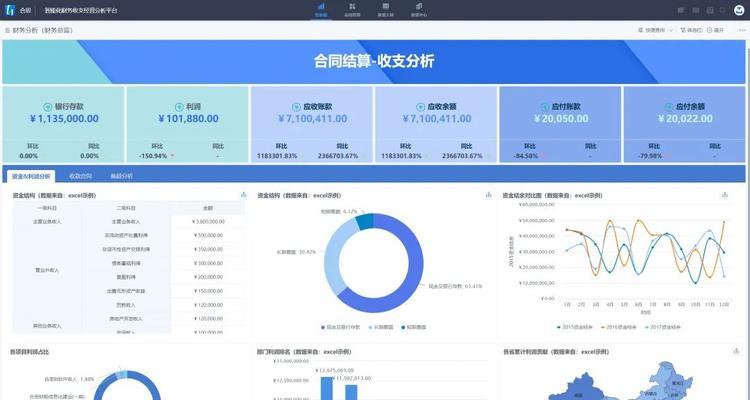Click chart-type icon on the 资金结构 table panel
The height and width of the screenshot is (400, 750).
(244, 195)
